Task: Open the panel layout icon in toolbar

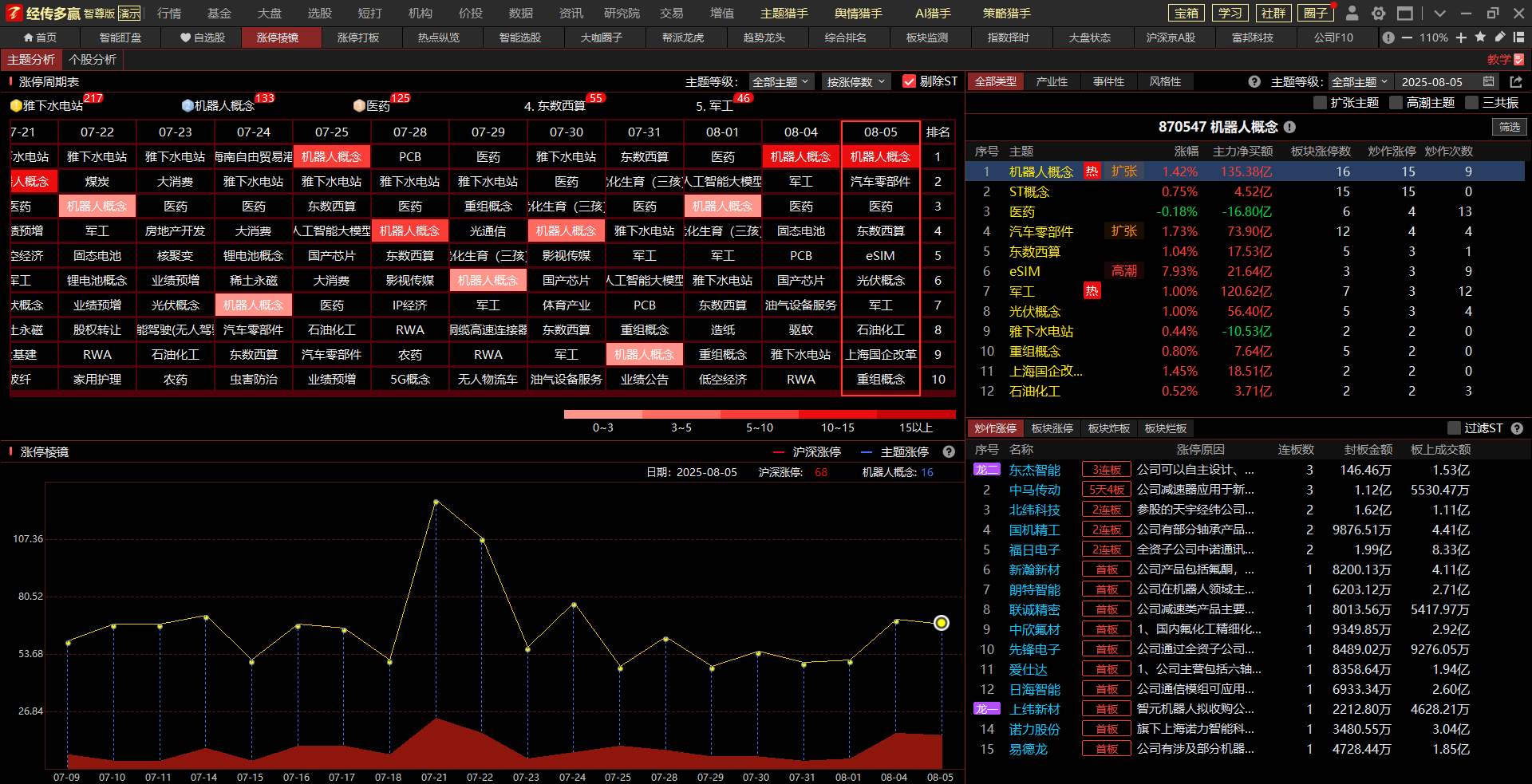Action: click(x=1518, y=37)
